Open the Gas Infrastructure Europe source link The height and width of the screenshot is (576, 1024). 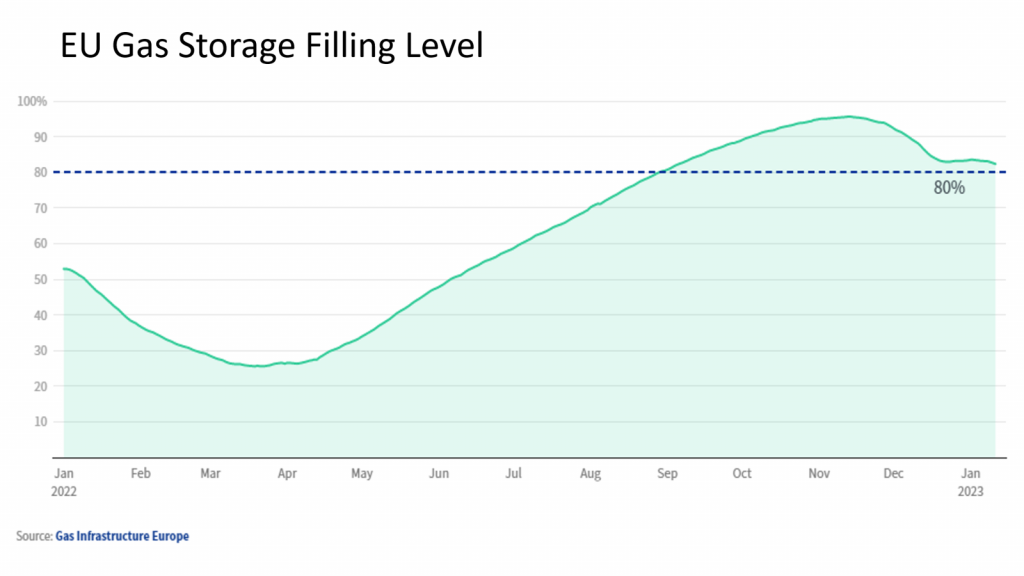tap(122, 536)
